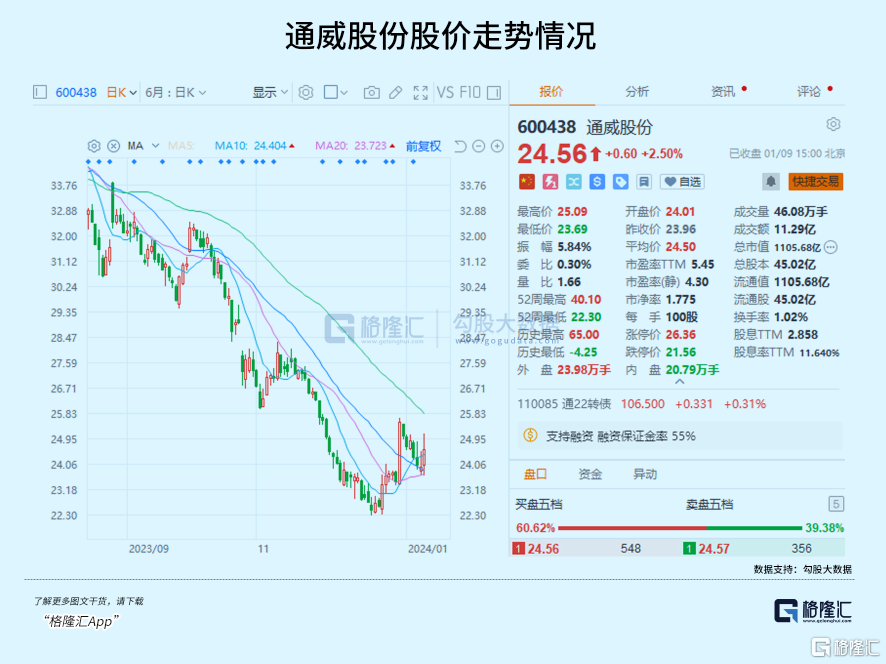Open the layout square dropdown
Viewport: 886px width, 664px height.
pos(335,92)
